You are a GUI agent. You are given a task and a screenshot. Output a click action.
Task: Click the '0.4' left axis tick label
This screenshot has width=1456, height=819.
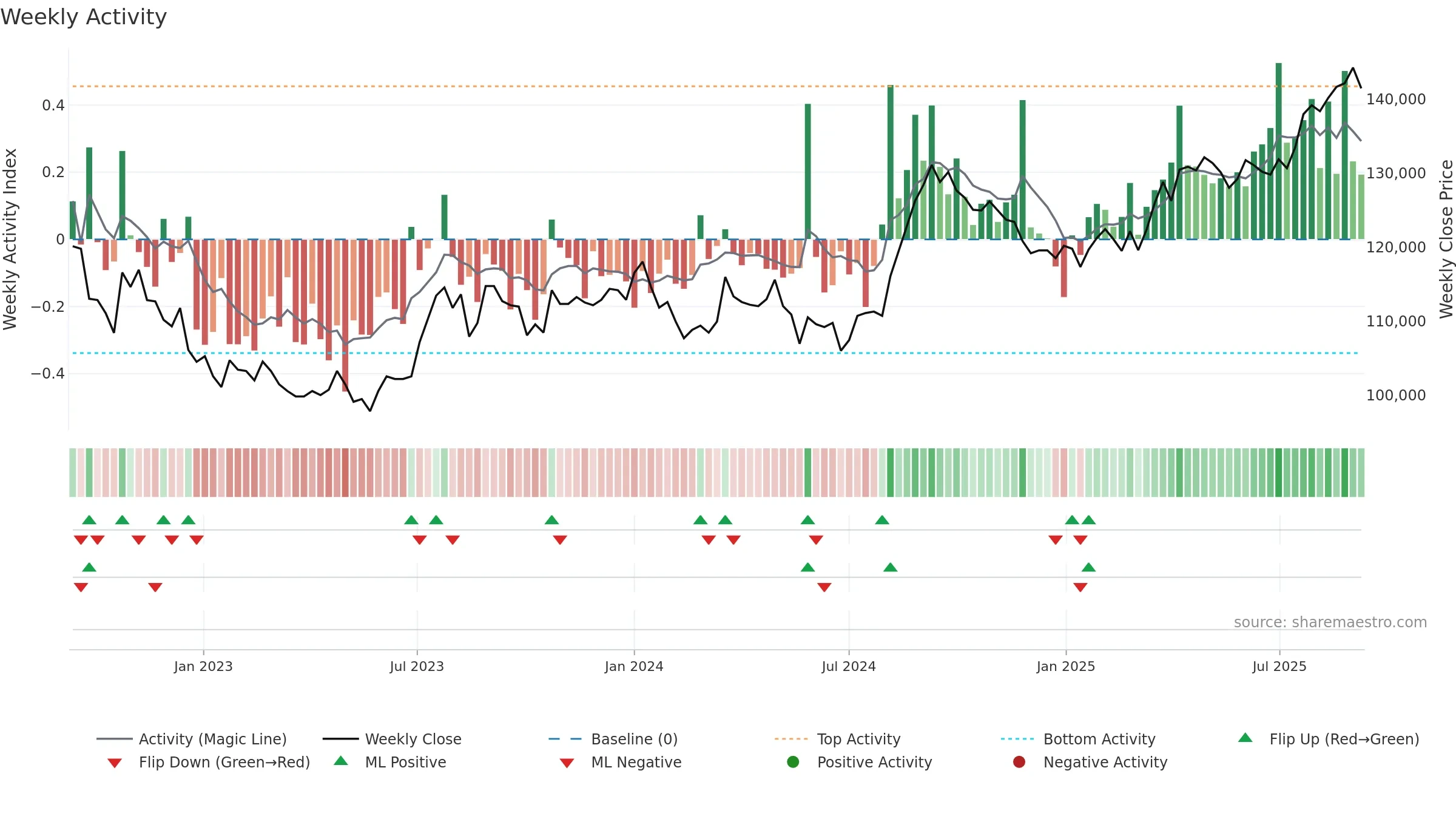[53, 106]
